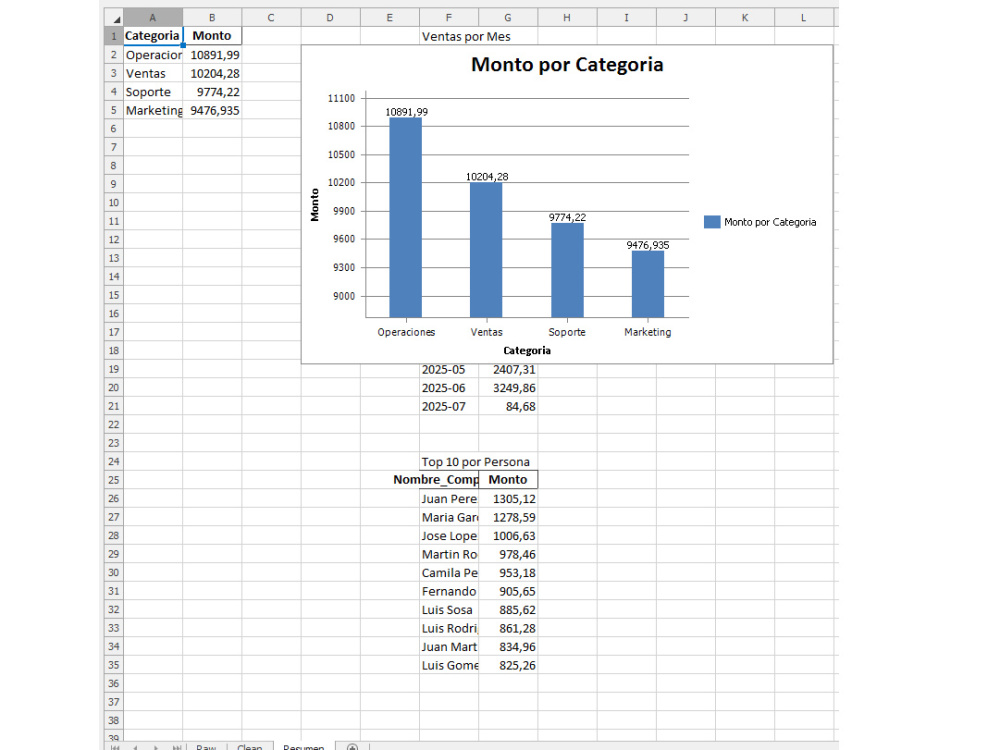The height and width of the screenshot is (750, 1000).
Task: Select the Ventas cell in column A
Action: pos(152,73)
